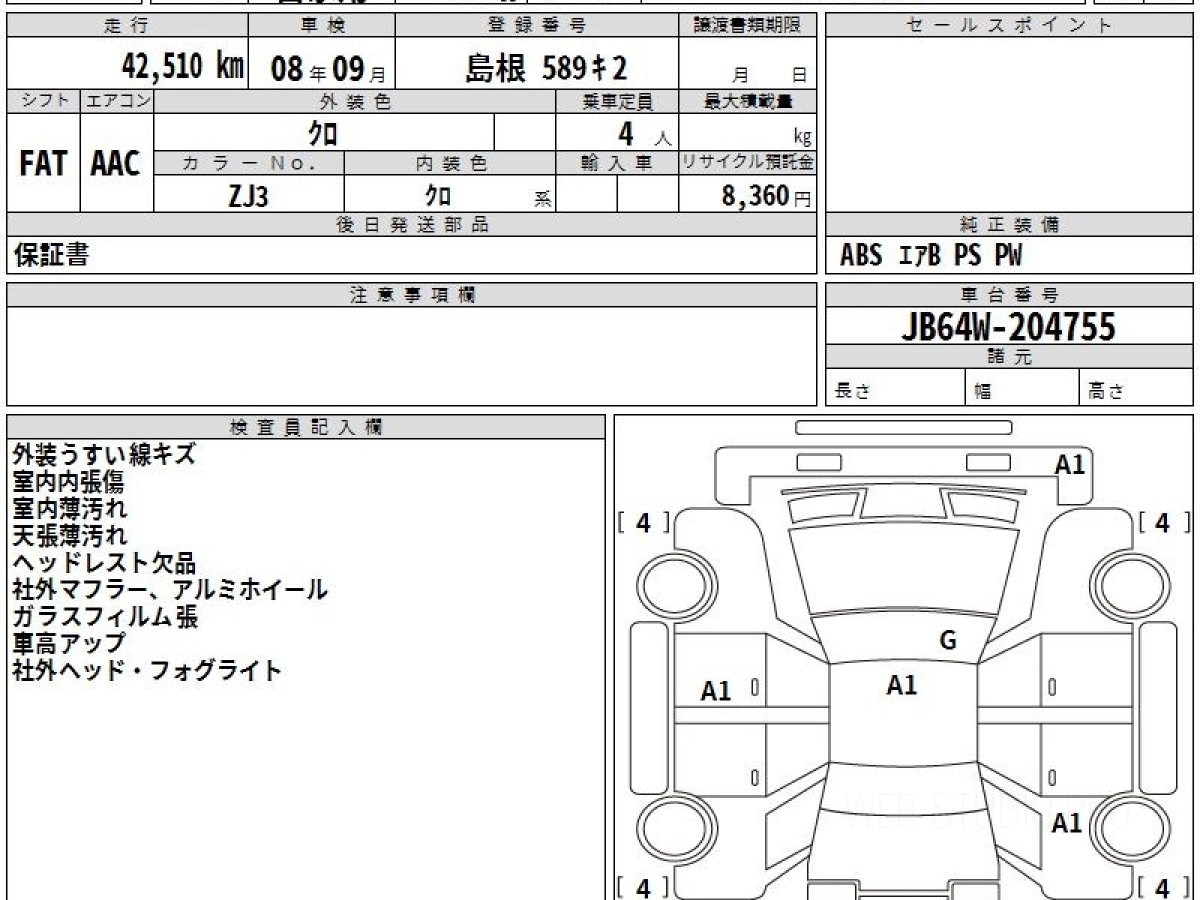Image resolution: width=1200 pixels, height=900 pixels.
Task: Select the シフト label
Action: pyautogui.click(x=43, y=101)
